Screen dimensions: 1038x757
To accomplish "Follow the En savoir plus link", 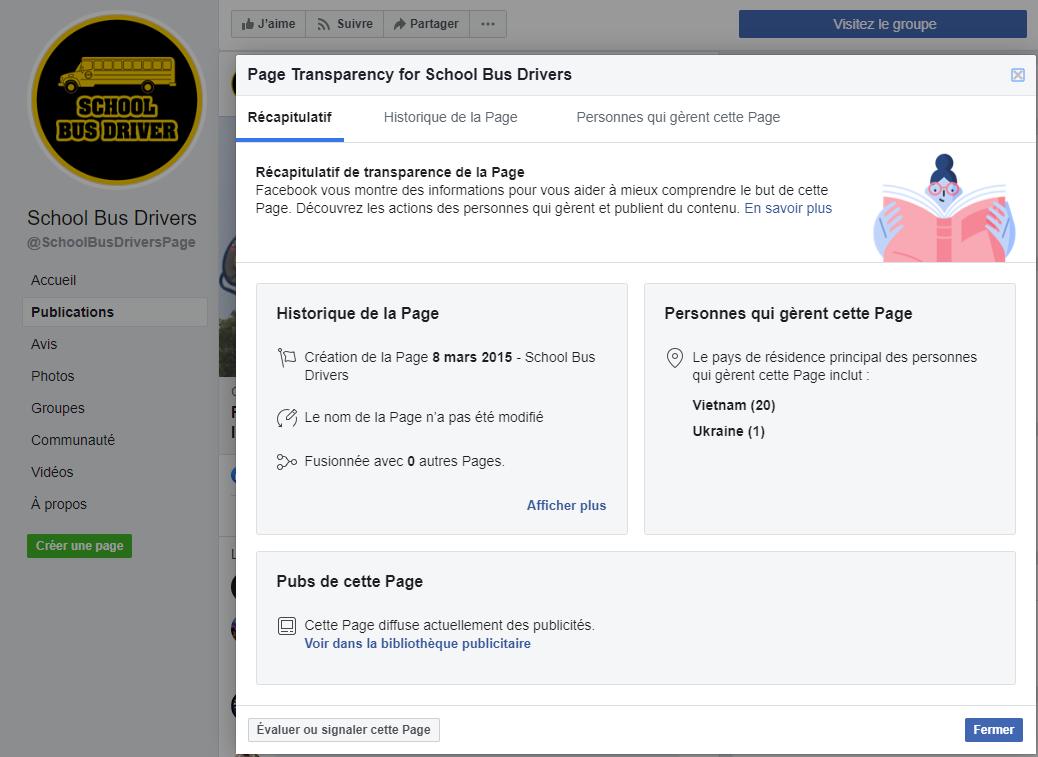I will [x=788, y=208].
